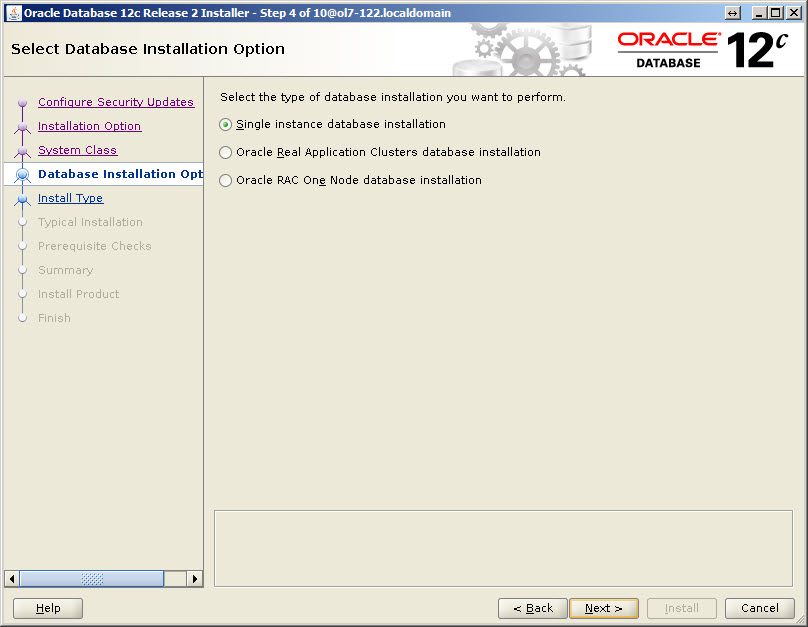Image resolution: width=808 pixels, height=627 pixels.
Task: Cancel the installer
Action: pos(760,608)
